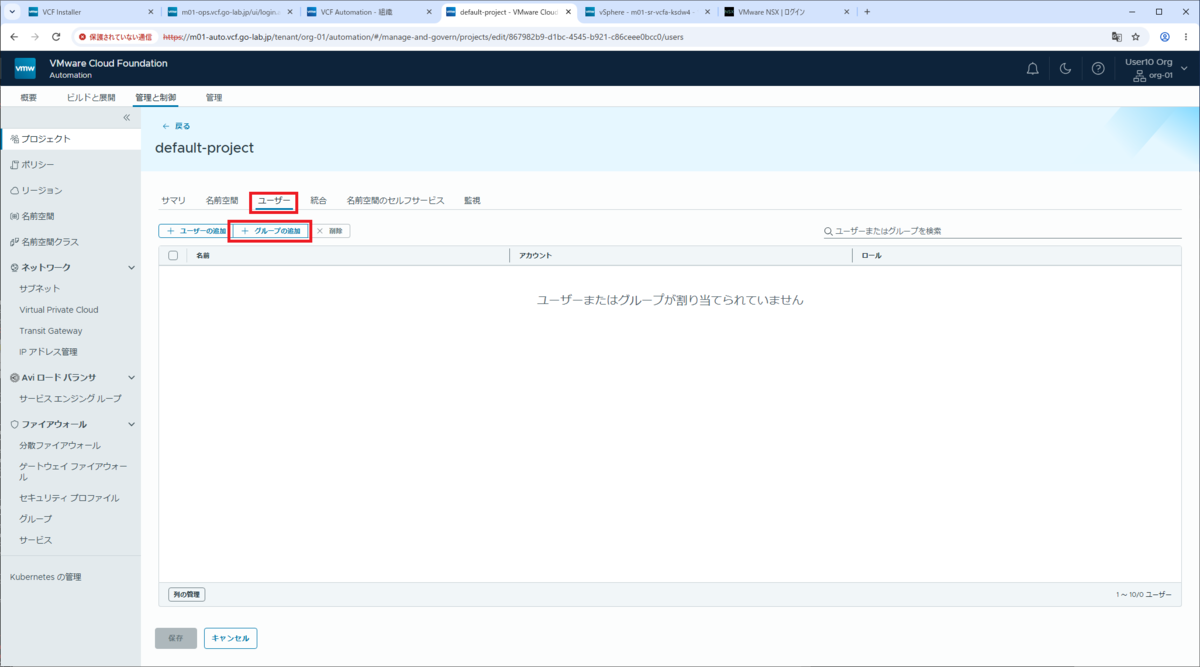
Task: Open the Chrome three-dot menu
Action: point(1185,36)
